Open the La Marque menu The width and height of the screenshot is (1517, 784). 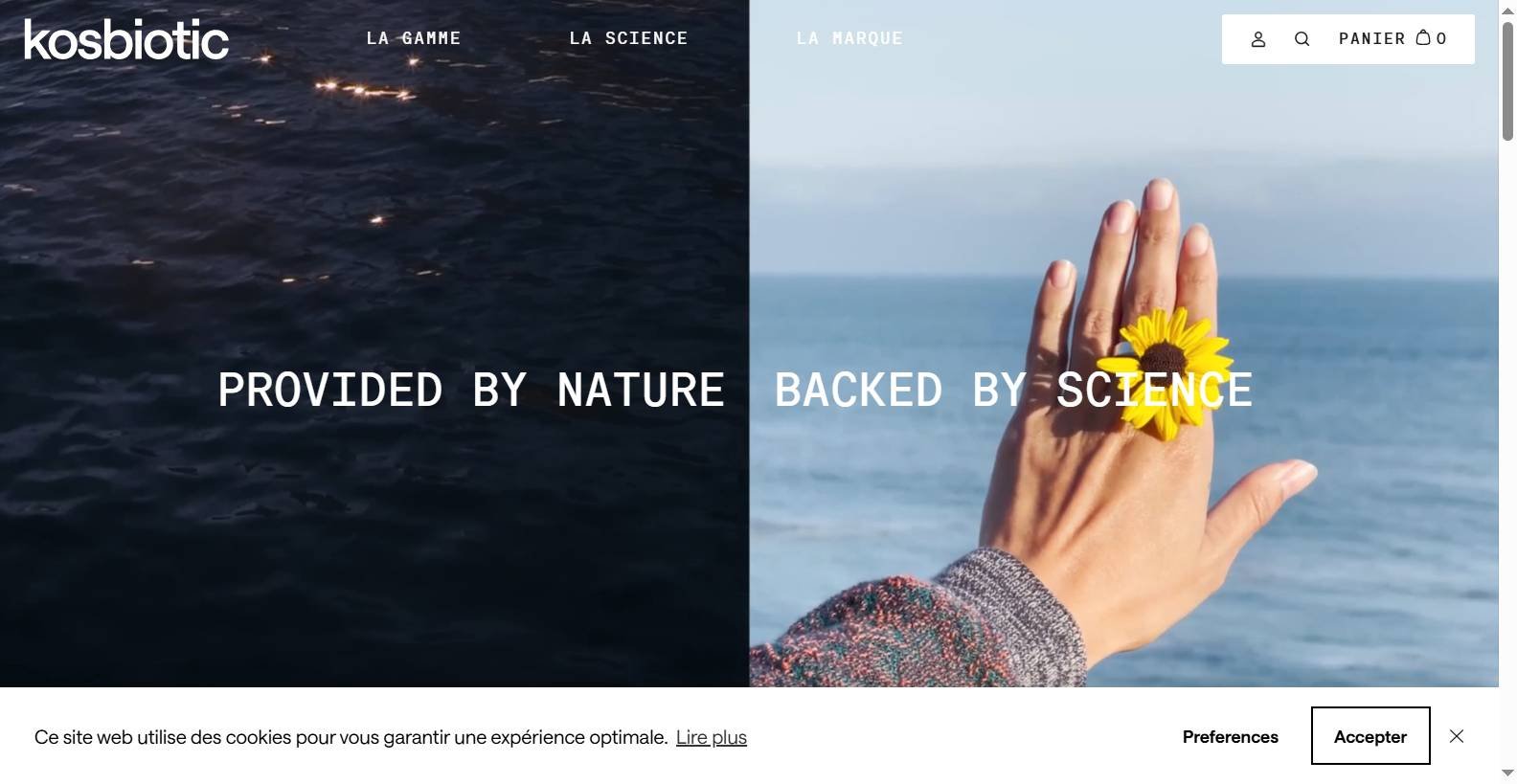(849, 38)
